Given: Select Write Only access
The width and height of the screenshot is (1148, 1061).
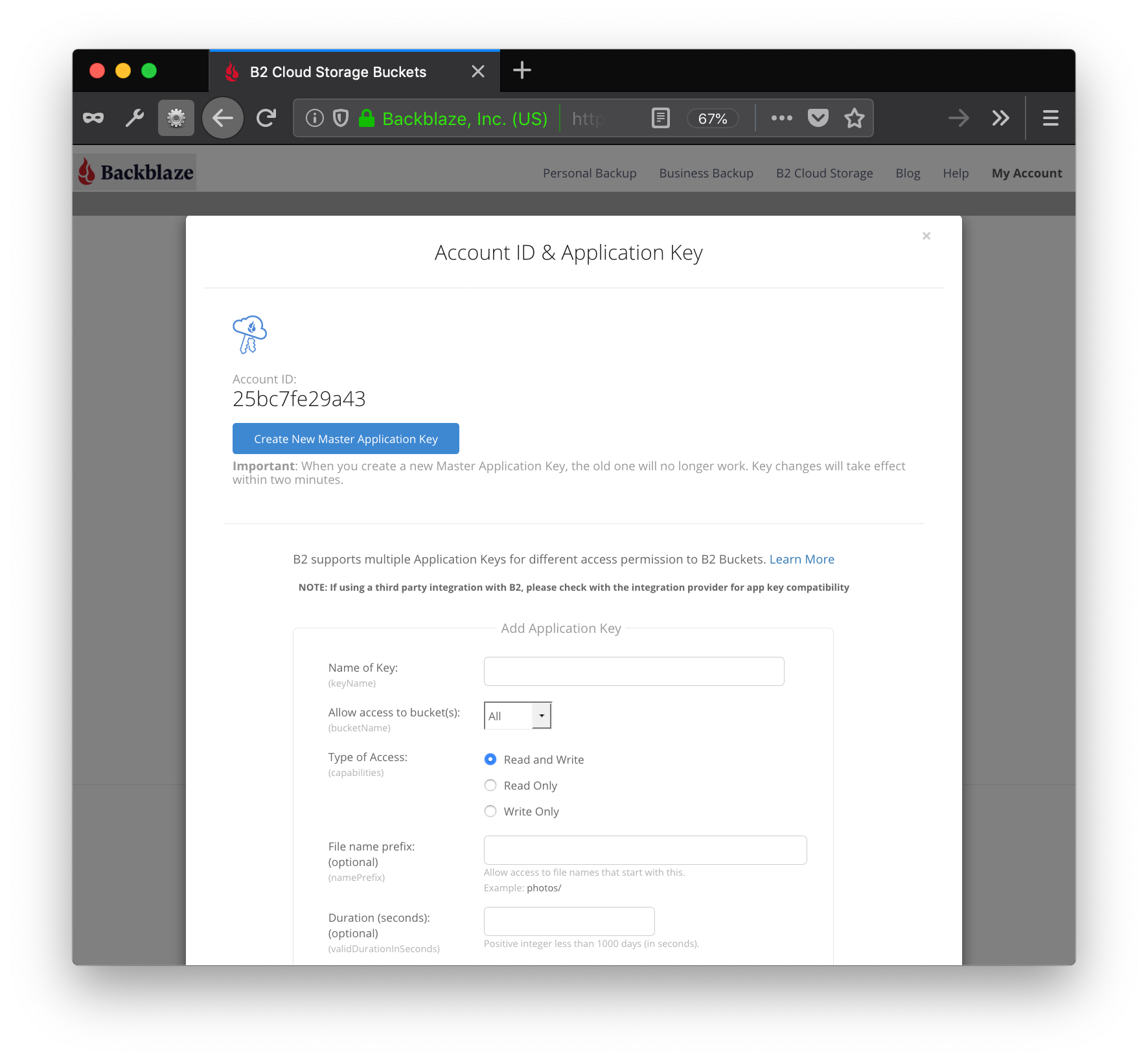Looking at the screenshot, I should click(x=490, y=811).
